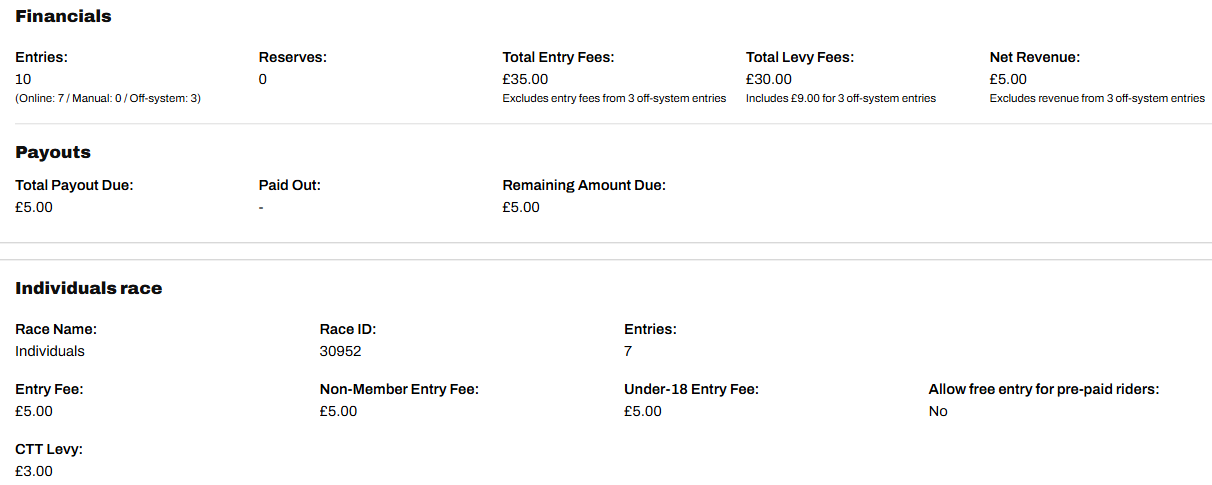Click the 'Allow free entry for pre-paid riders' label
Image resolution: width=1212 pixels, height=485 pixels.
click(1043, 389)
